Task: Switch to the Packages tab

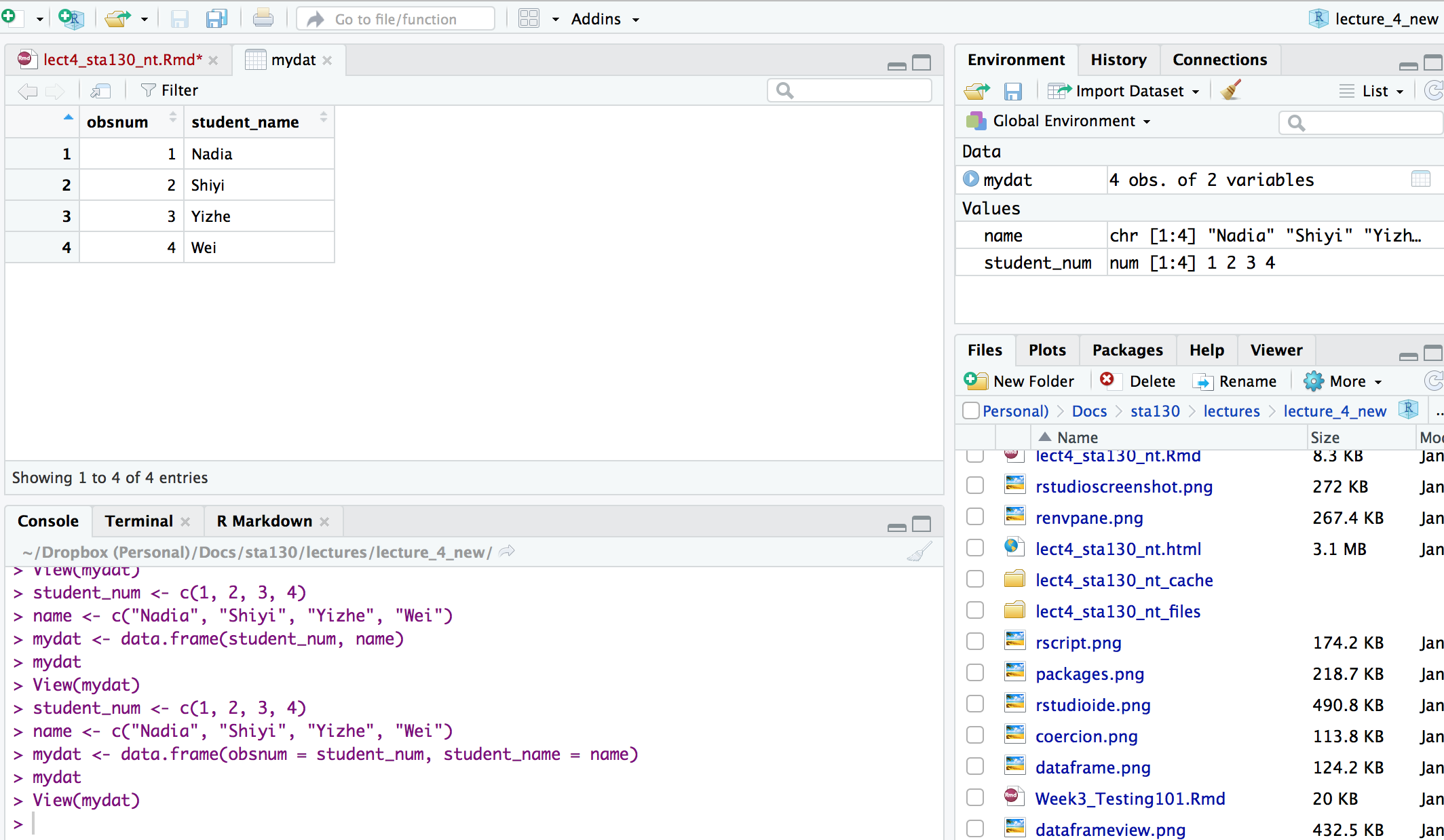Action: pos(1127,350)
